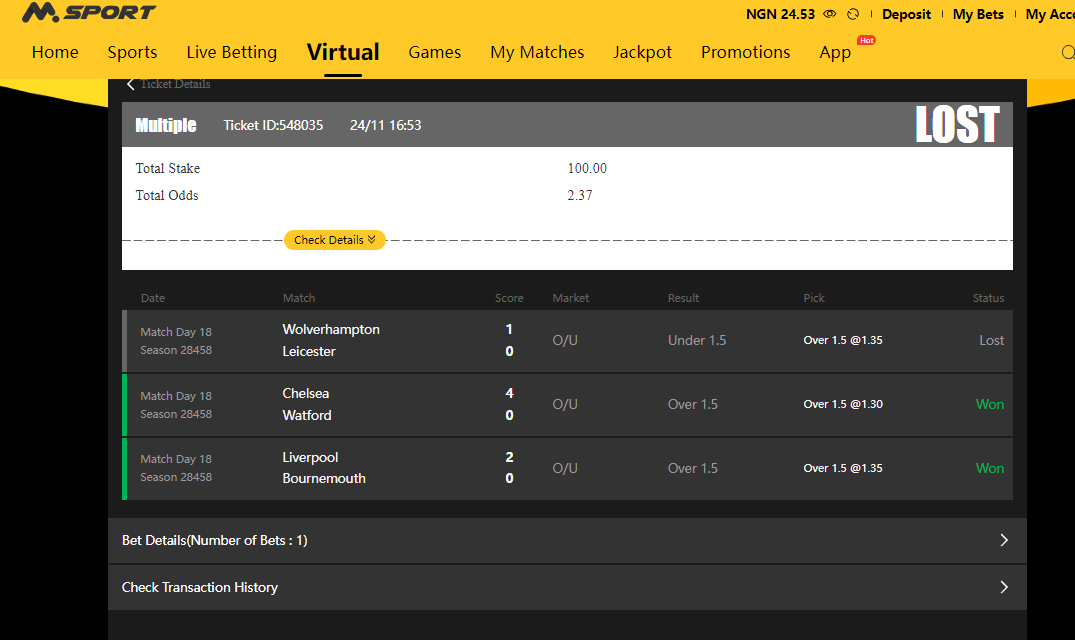Select the Wolverhampton vs Leicester match row
The image size is (1075, 640).
tap(566, 341)
